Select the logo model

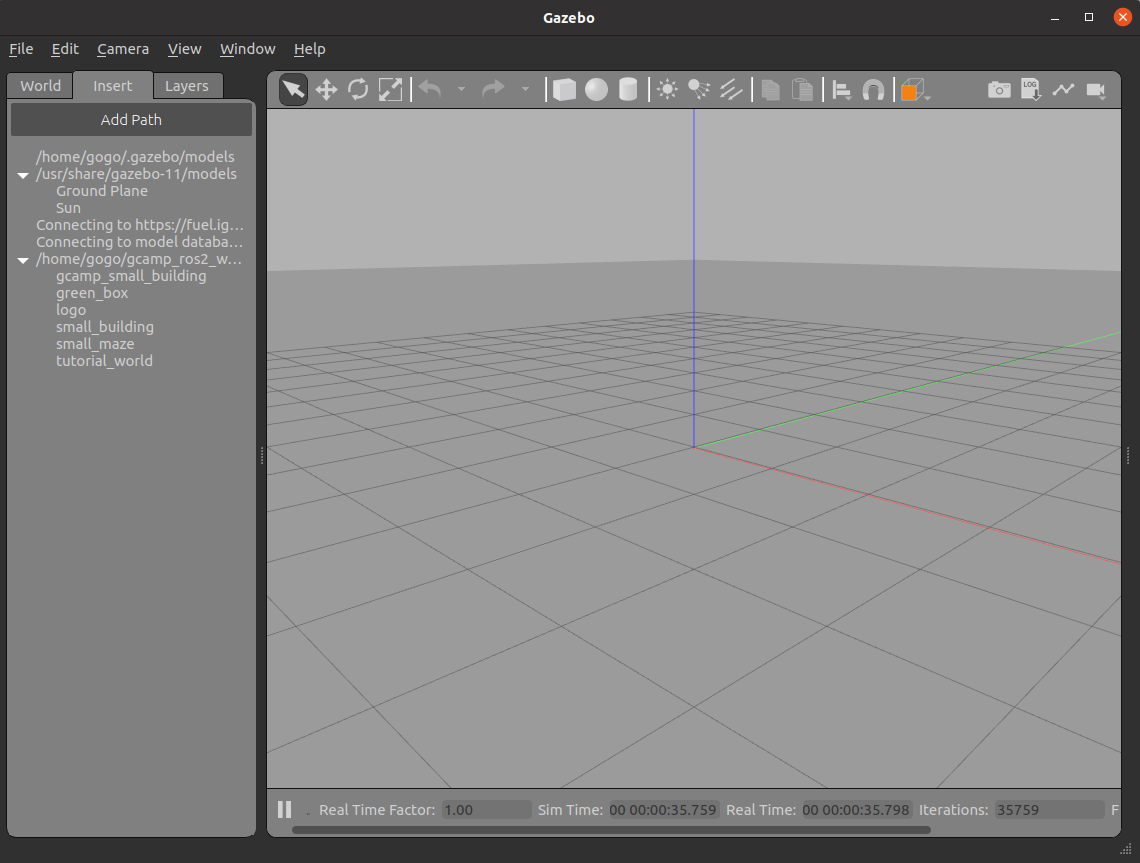point(71,310)
